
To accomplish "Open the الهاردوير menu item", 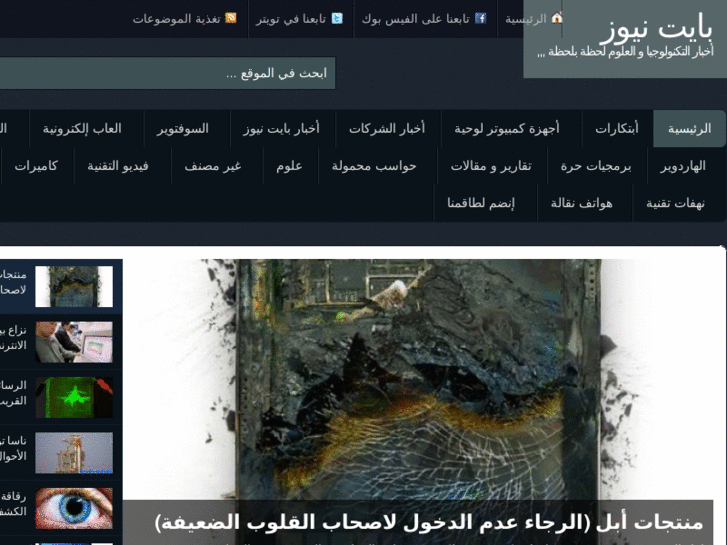I will pos(683,166).
